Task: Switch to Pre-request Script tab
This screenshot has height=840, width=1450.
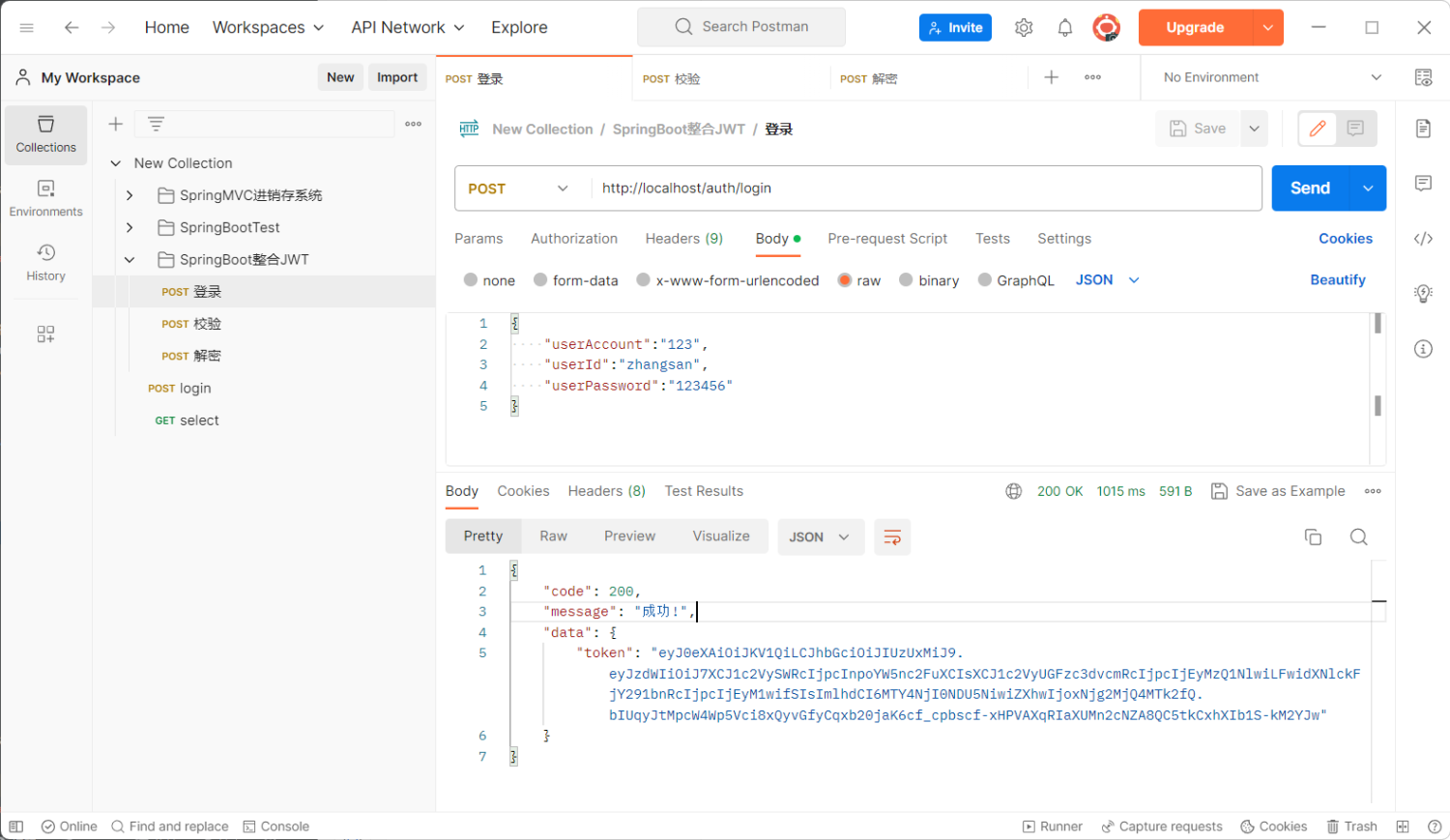Action: pos(887,239)
